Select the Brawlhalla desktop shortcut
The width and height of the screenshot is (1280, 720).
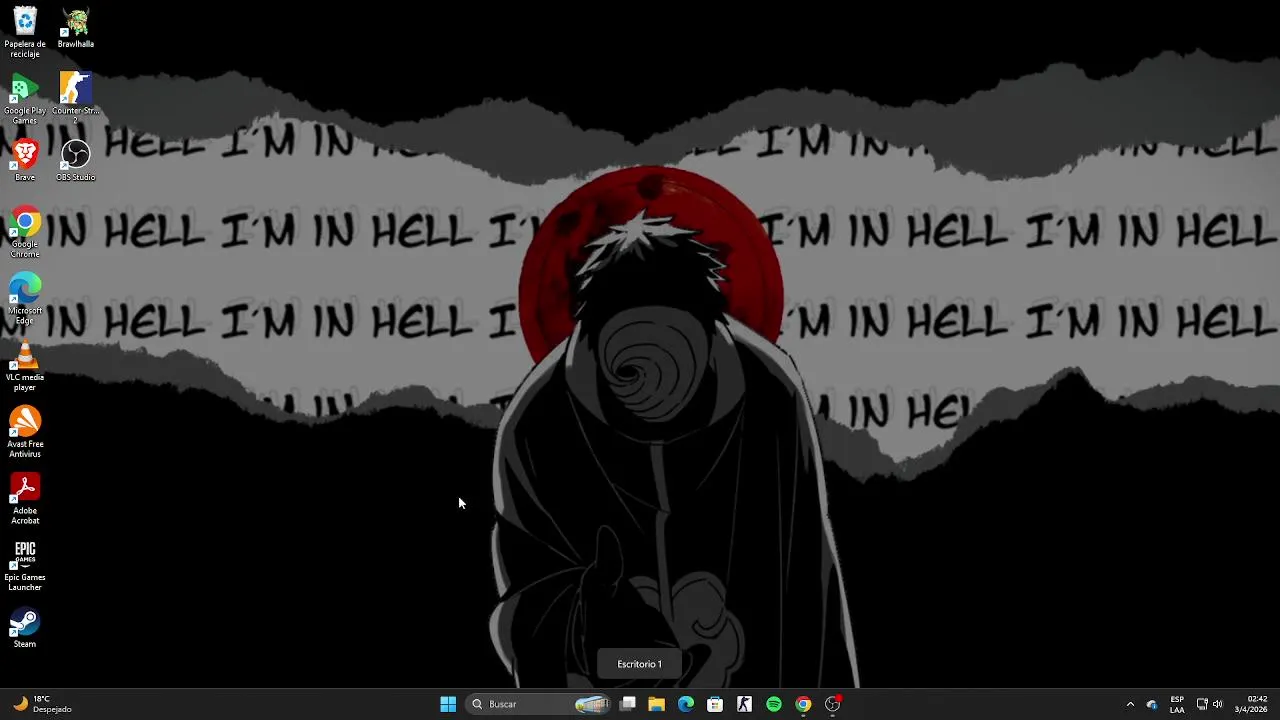pos(76,28)
